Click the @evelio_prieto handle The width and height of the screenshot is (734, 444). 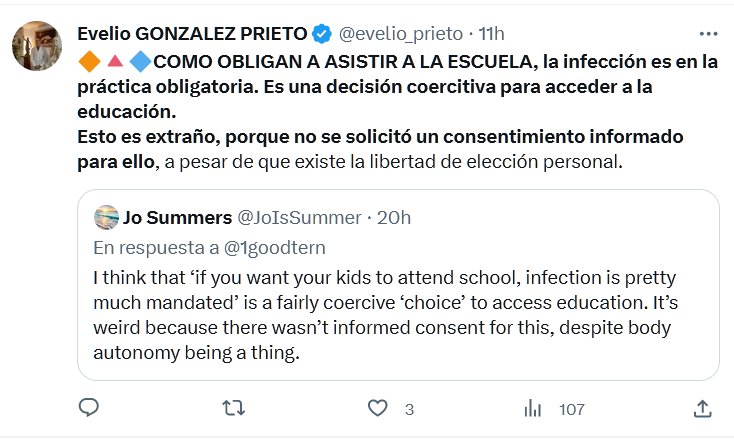point(396,34)
